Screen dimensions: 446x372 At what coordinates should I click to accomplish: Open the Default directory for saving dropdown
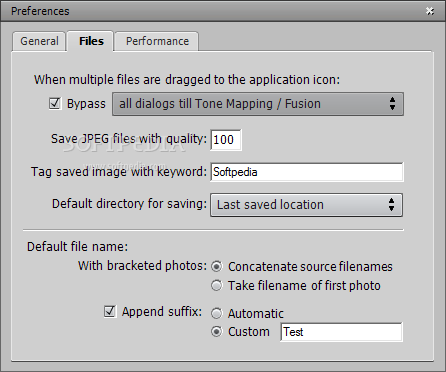(306, 205)
